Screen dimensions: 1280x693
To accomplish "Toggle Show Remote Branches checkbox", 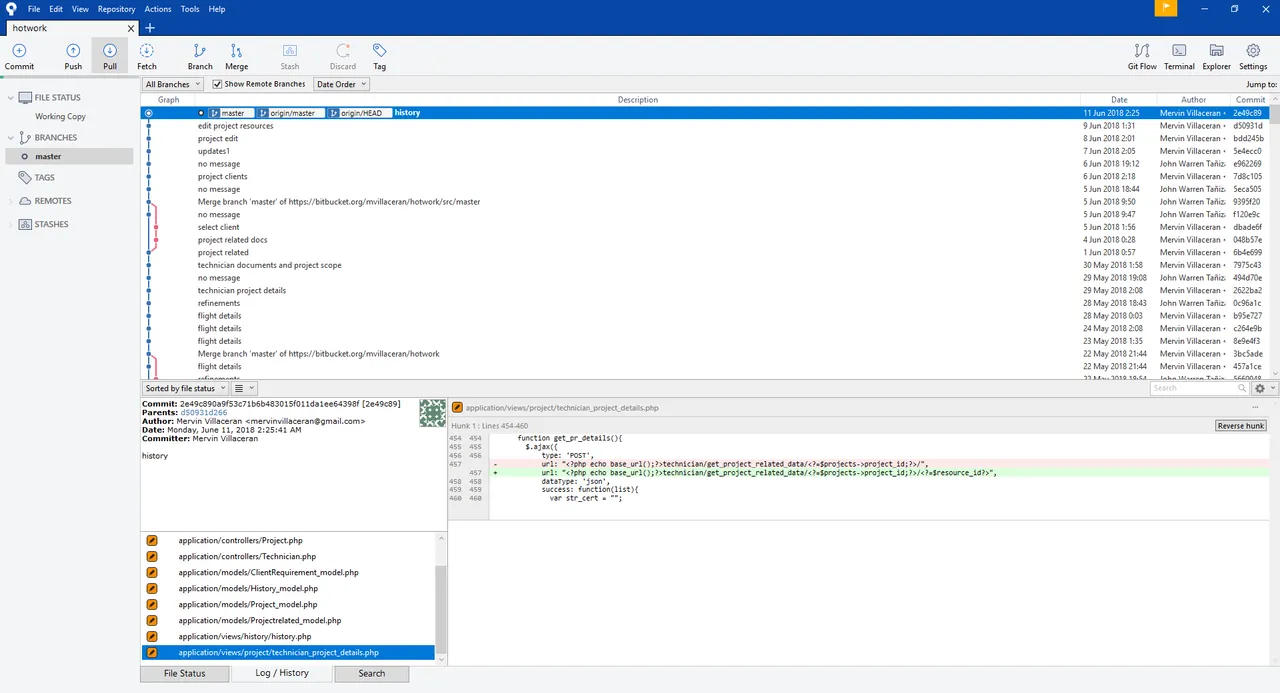I will click(x=217, y=84).
